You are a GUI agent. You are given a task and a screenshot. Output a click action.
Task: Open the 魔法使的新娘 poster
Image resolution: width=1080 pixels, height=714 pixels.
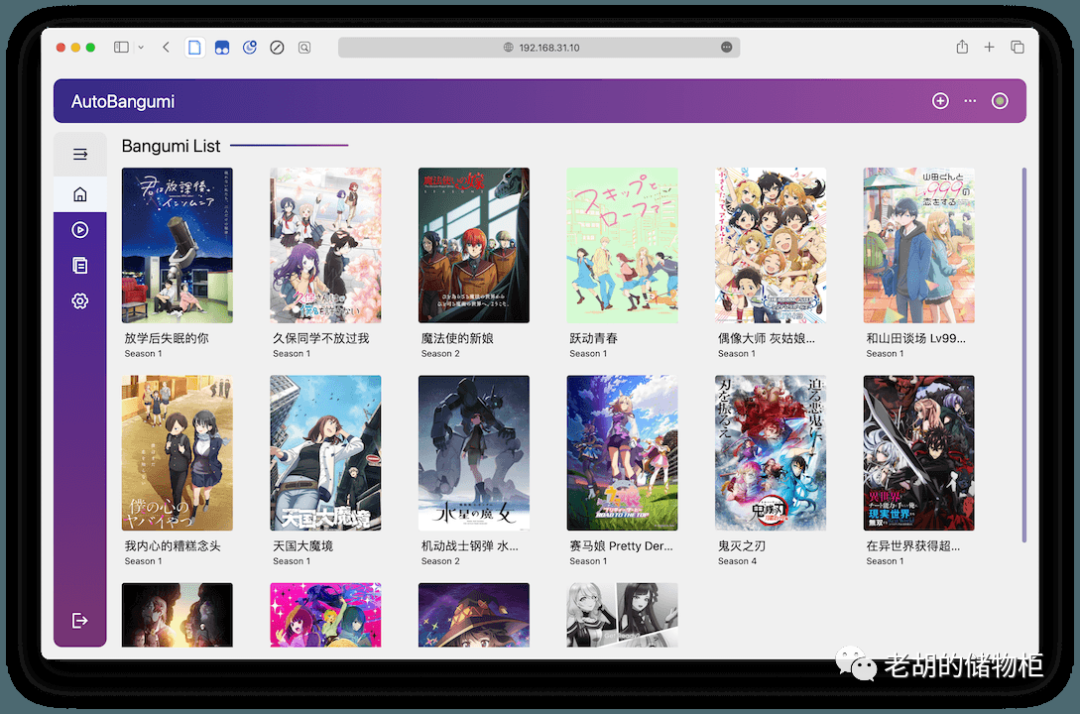pos(474,245)
